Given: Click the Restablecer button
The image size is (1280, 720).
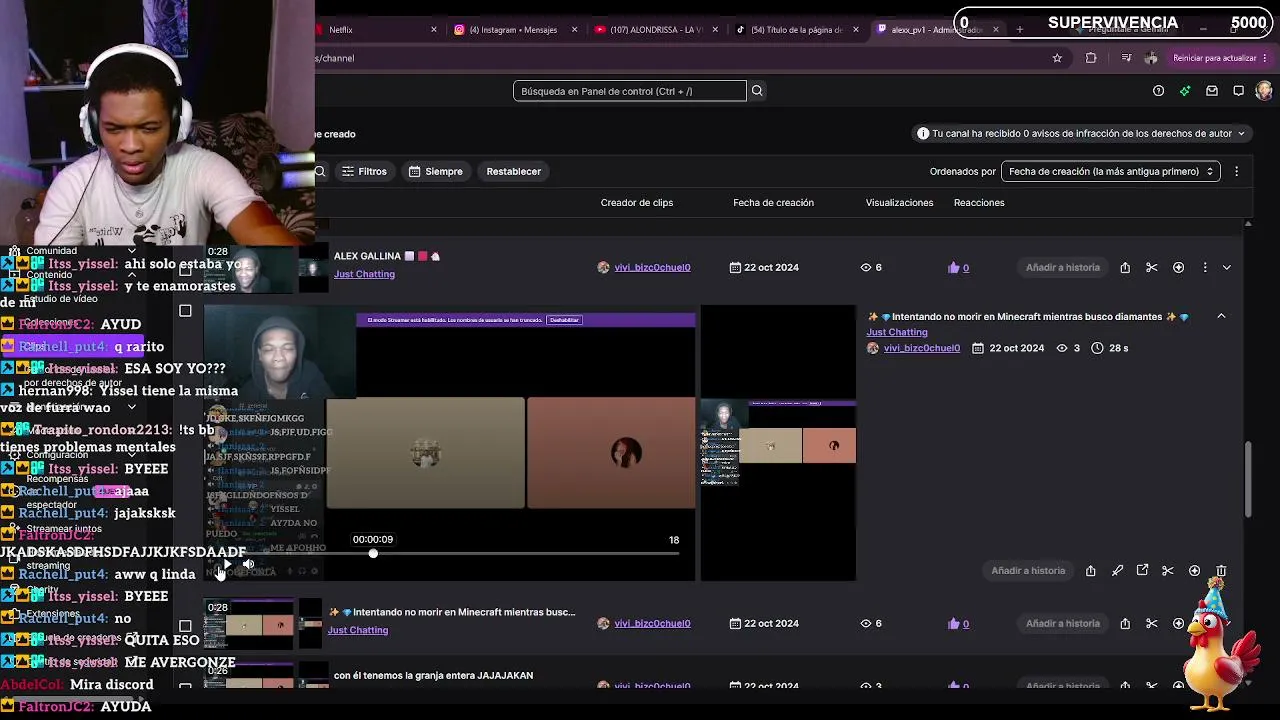Looking at the screenshot, I should (513, 171).
